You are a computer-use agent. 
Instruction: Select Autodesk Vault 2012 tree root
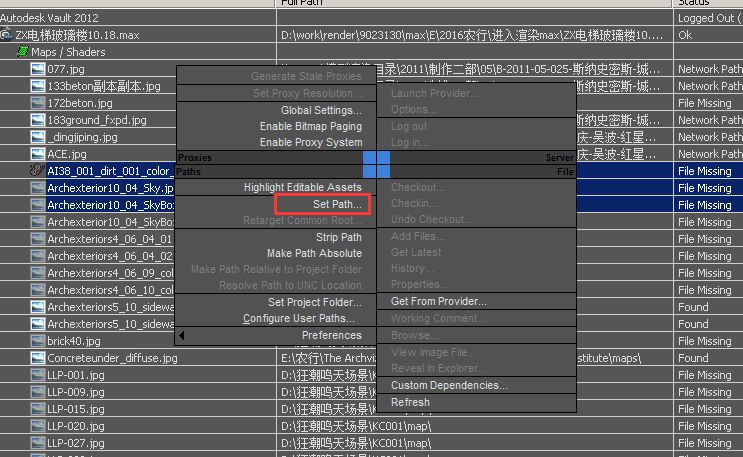click(49, 18)
